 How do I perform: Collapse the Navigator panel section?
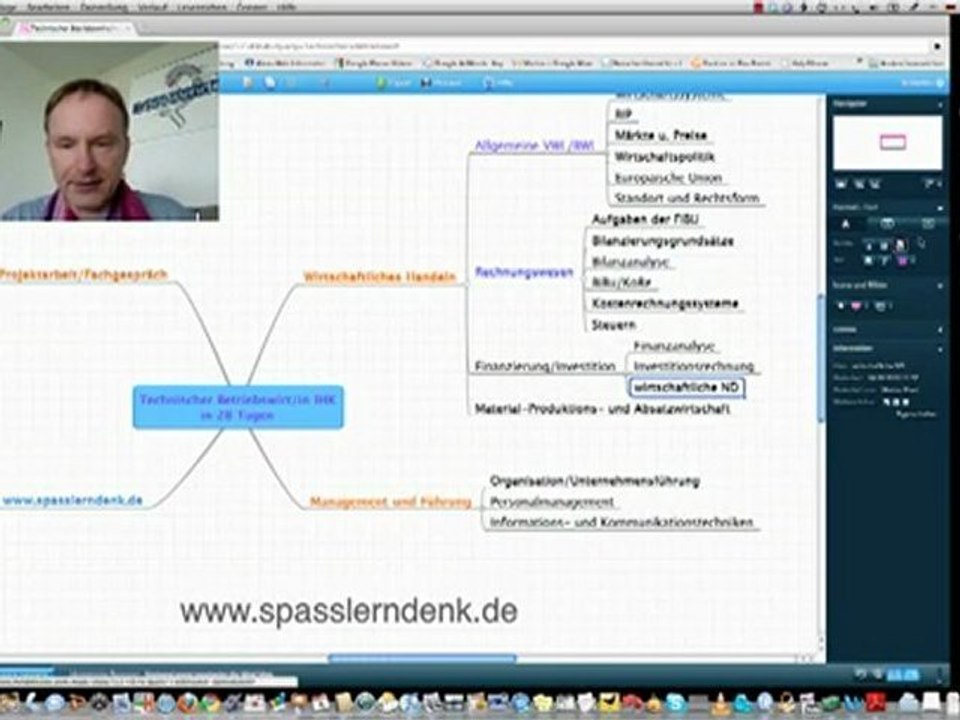940,105
